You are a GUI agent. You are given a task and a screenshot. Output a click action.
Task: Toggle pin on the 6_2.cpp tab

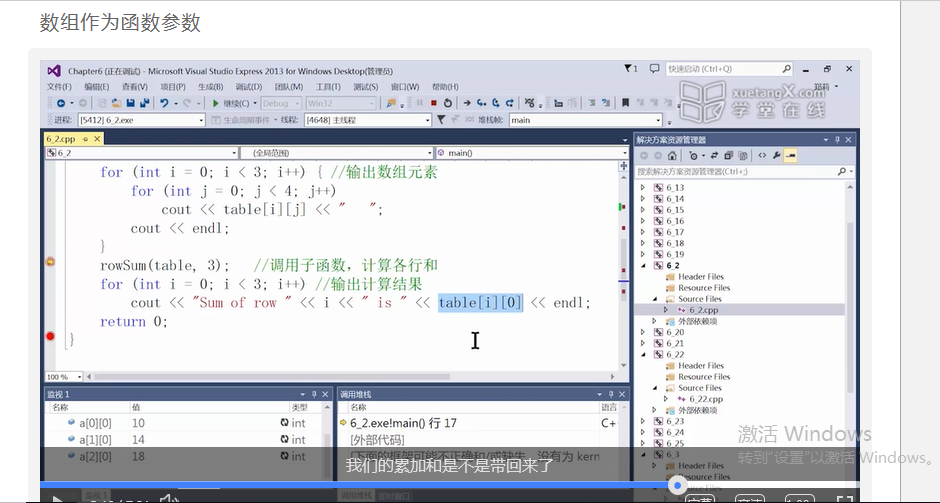pyautogui.click(x=85, y=139)
